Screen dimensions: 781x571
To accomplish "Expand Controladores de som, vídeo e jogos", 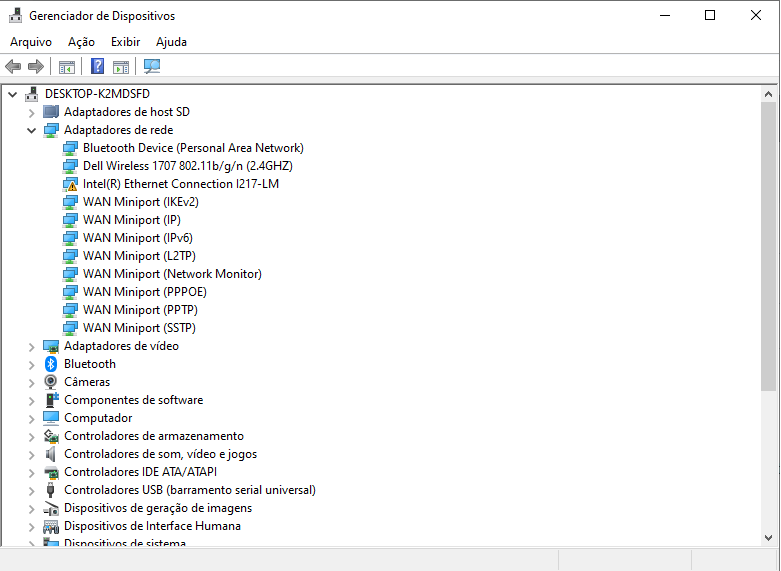I will 31,454.
